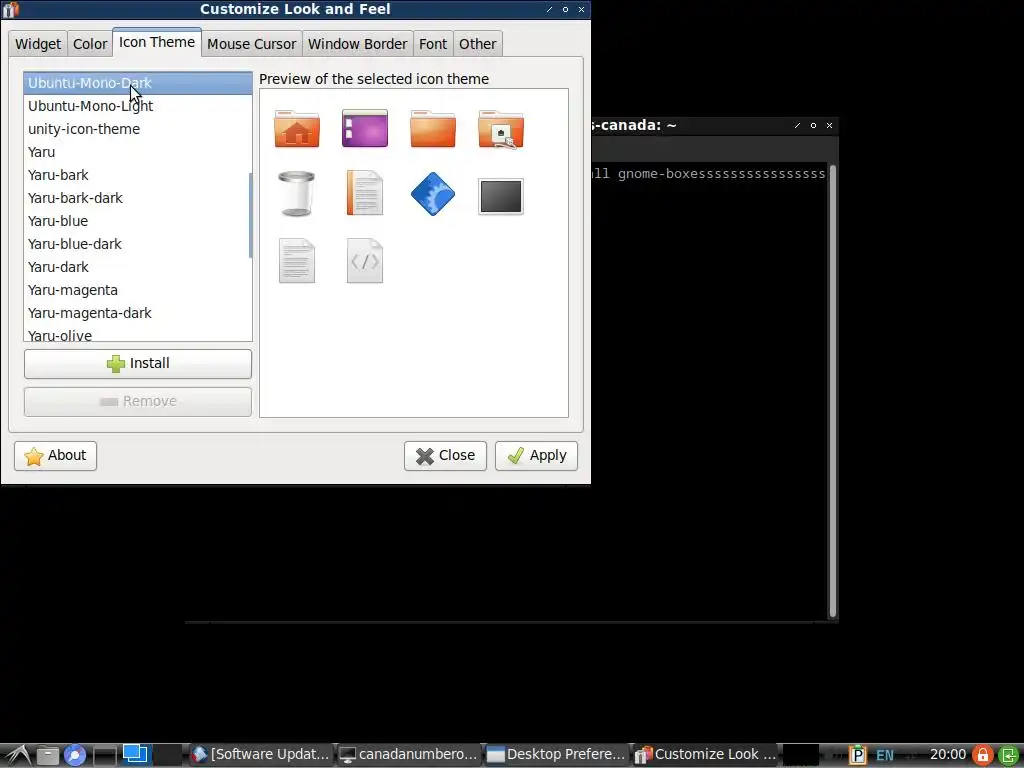Click the text document preview icon with orange spine
Image resolution: width=1024 pixels, height=768 pixels.
click(x=364, y=193)
